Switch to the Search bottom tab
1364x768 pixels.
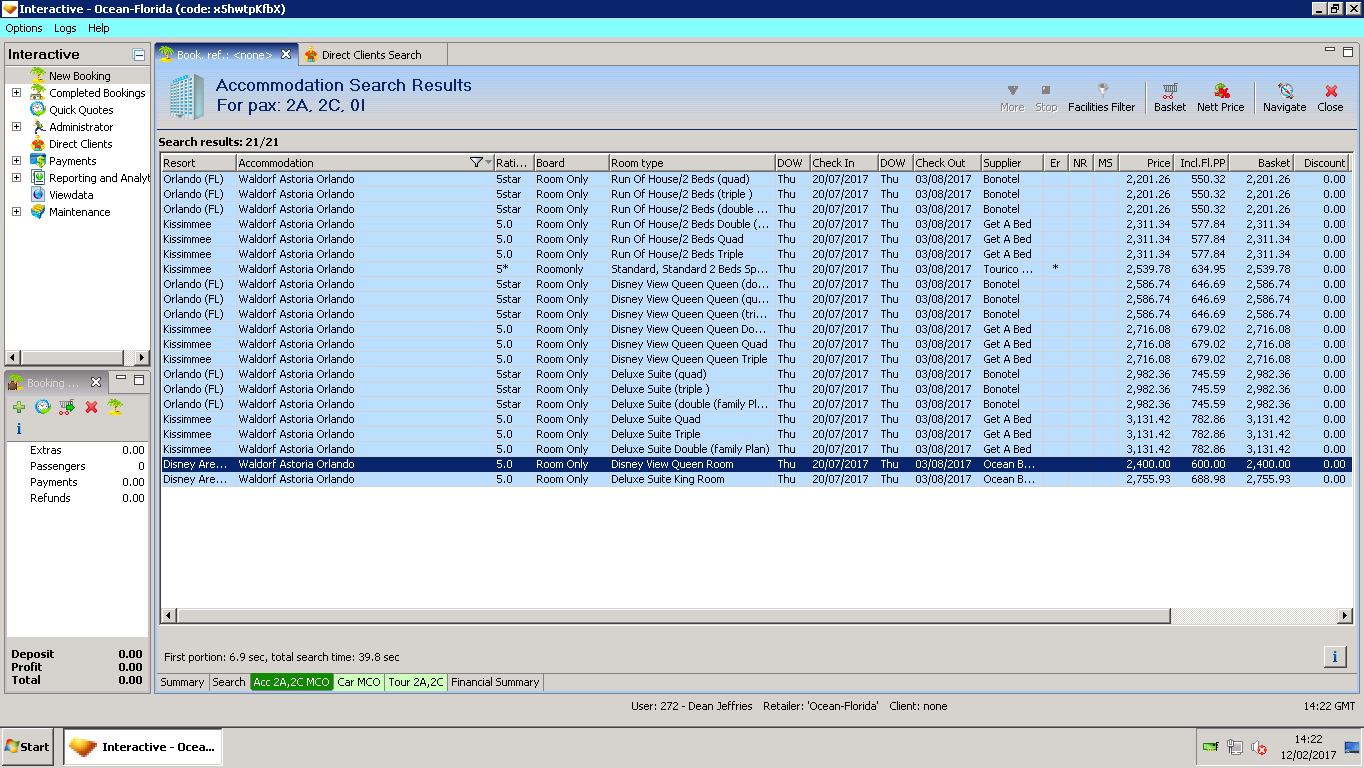click(x=228, y=682)
